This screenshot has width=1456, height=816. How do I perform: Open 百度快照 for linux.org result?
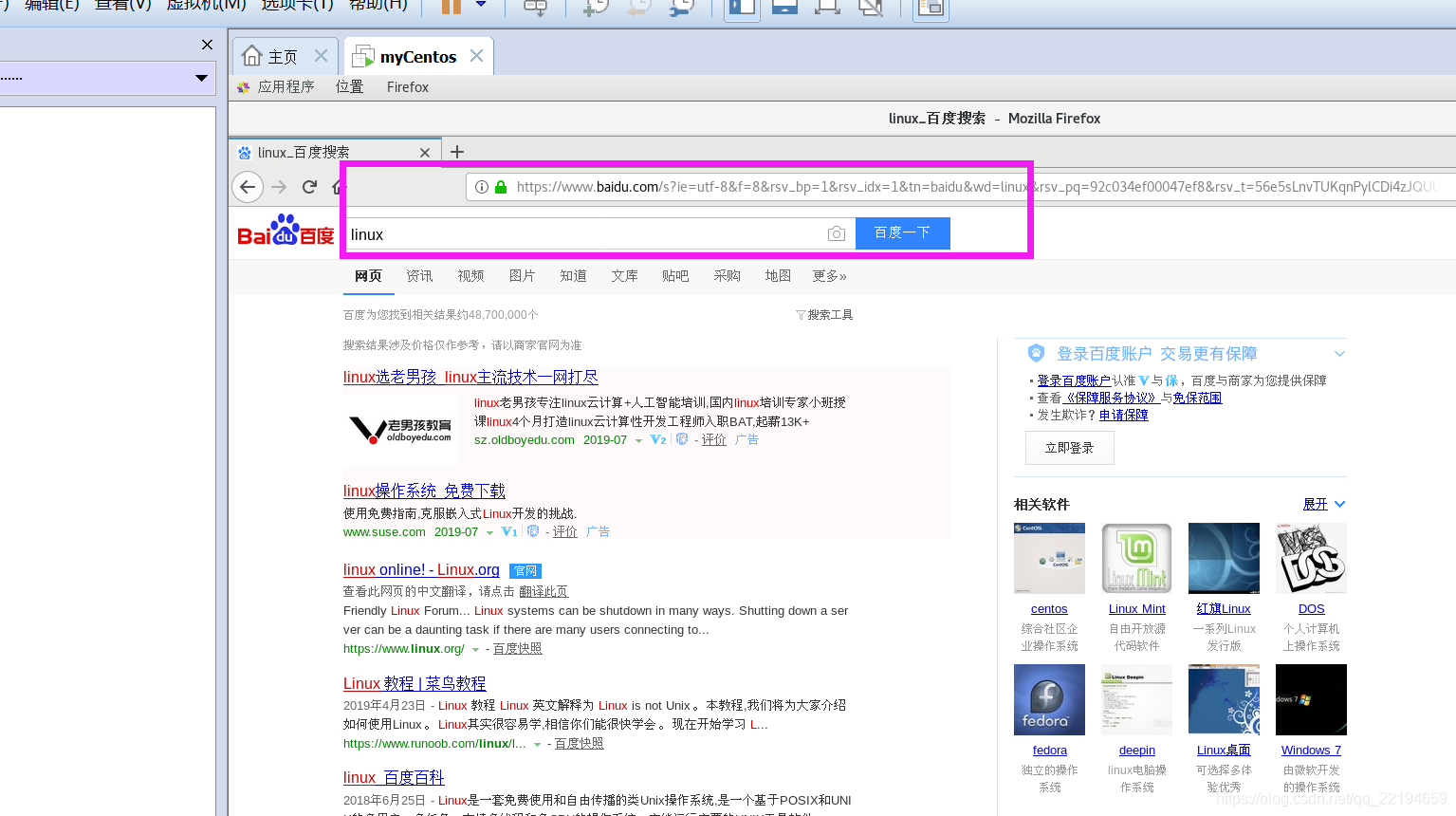pos(518,649)
